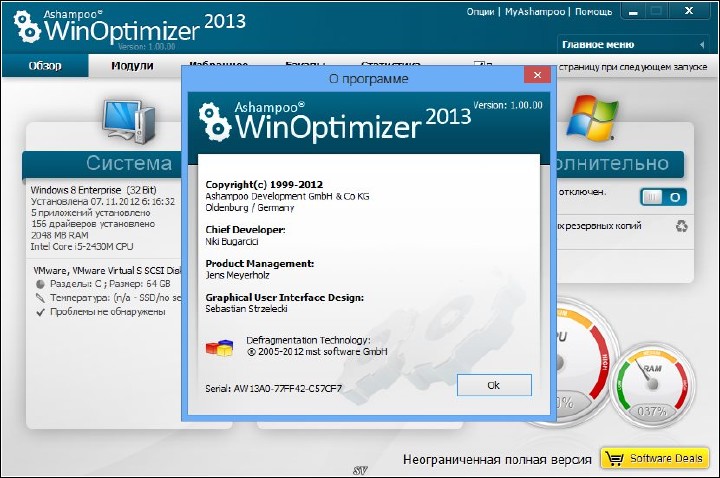
Task: Close the О программе dialog
Action: (537, 76)
